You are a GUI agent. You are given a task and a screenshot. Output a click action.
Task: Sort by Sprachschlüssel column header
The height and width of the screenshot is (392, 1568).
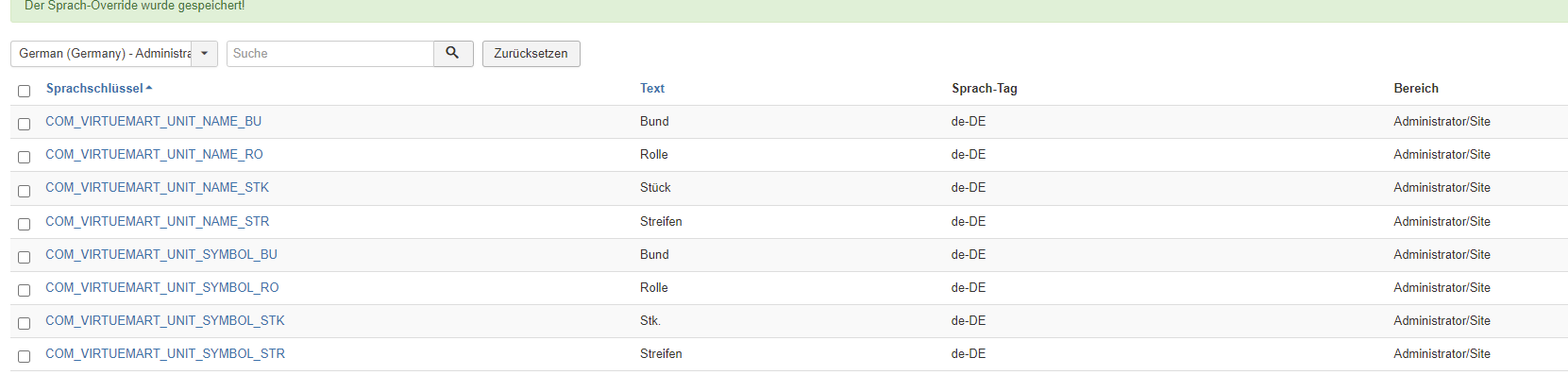(x=94, y=89)
